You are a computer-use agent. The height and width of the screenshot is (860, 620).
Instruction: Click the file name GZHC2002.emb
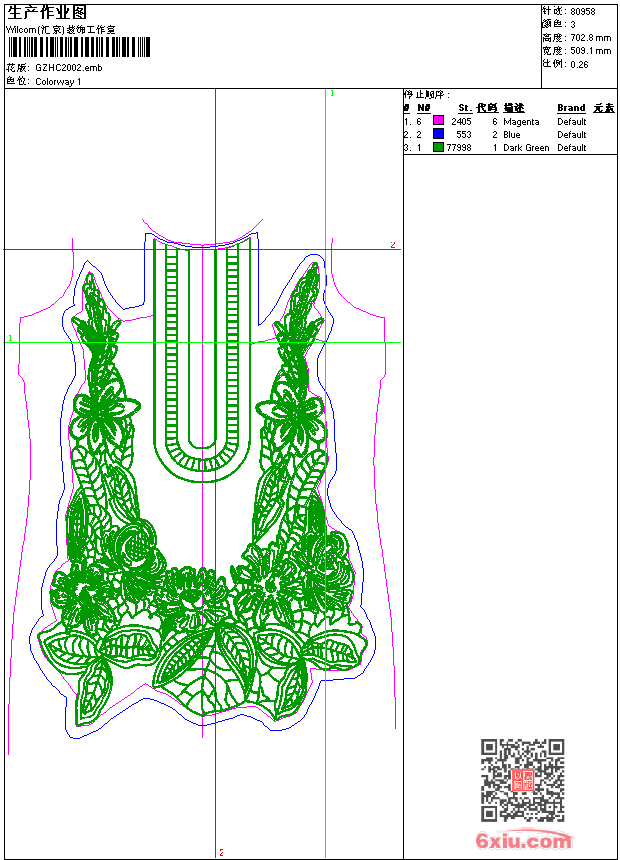69,68
